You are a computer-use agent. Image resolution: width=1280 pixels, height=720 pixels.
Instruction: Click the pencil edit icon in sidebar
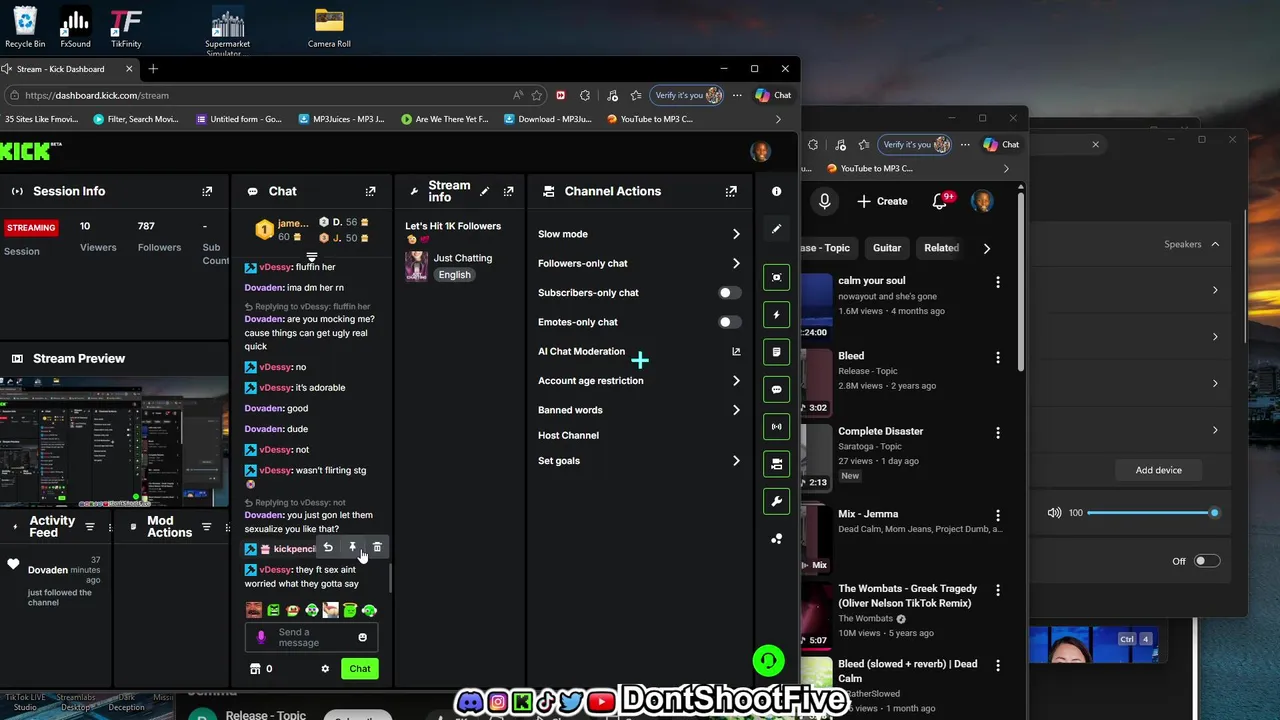776,229
